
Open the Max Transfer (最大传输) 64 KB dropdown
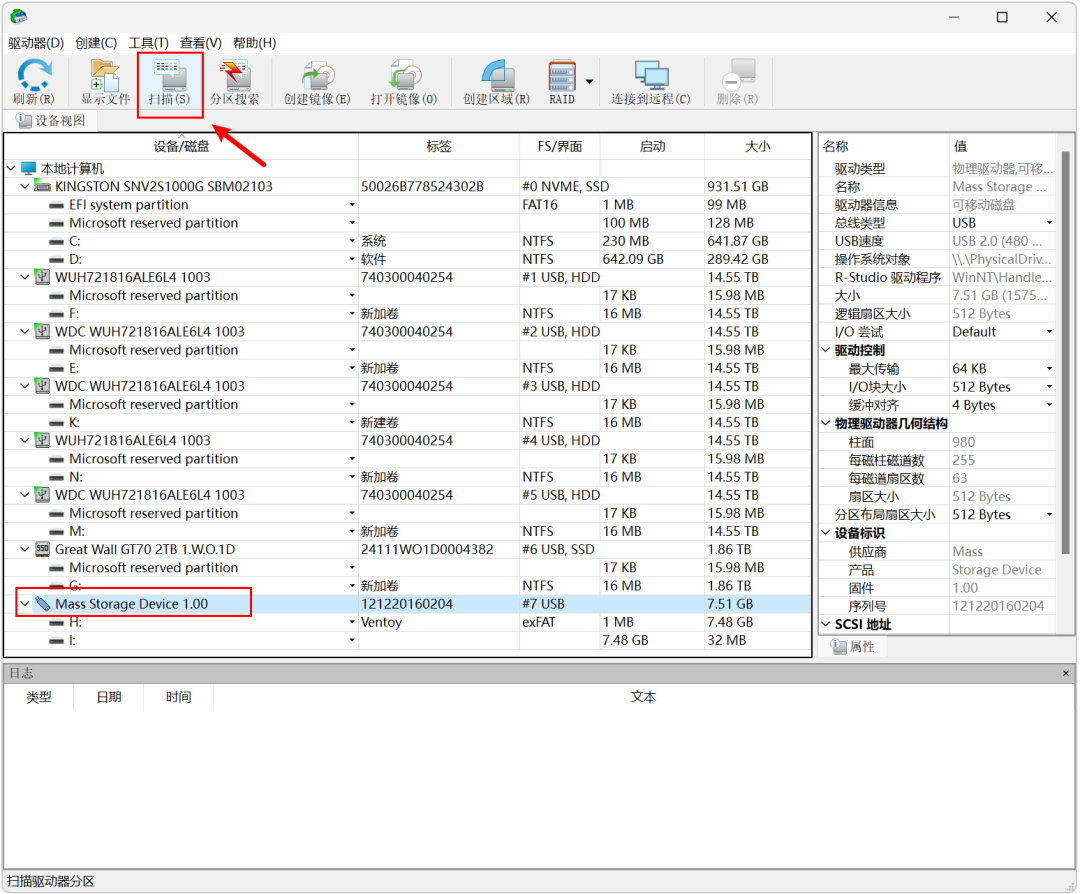[x=1049, y=368]
